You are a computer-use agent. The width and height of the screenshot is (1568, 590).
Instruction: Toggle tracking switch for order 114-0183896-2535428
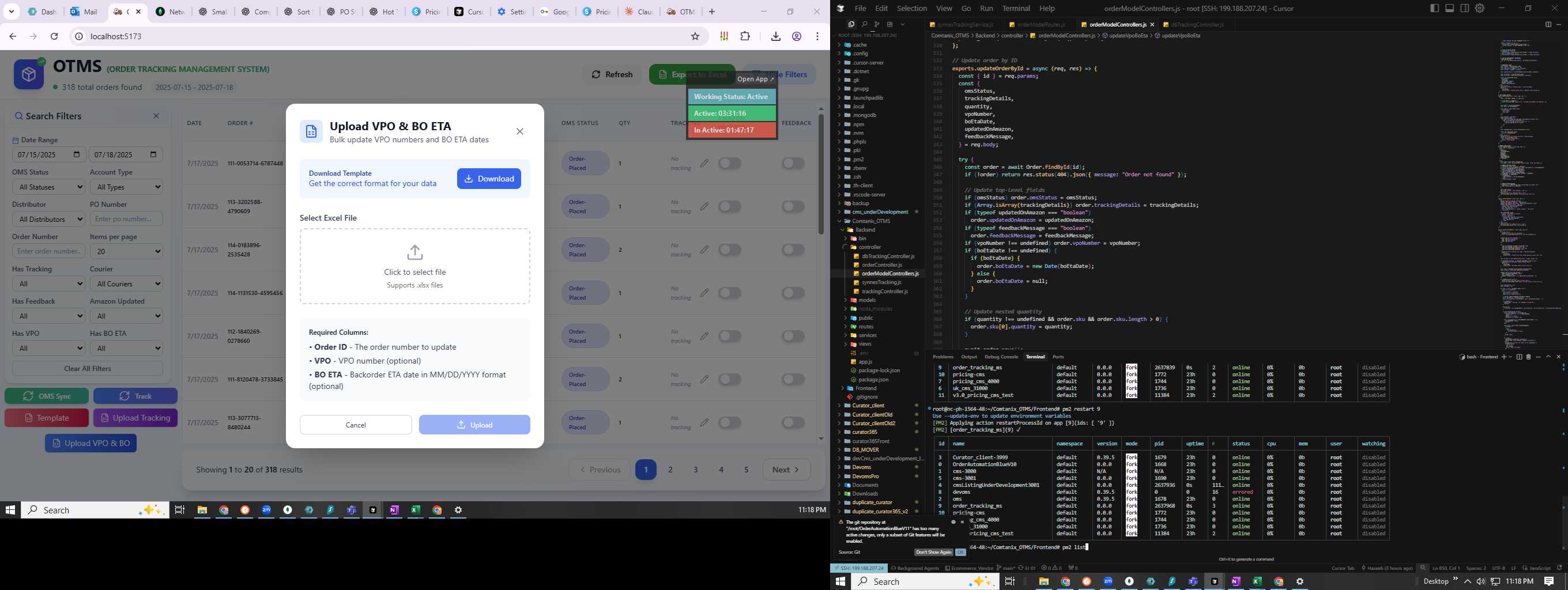tap(729, 249)
